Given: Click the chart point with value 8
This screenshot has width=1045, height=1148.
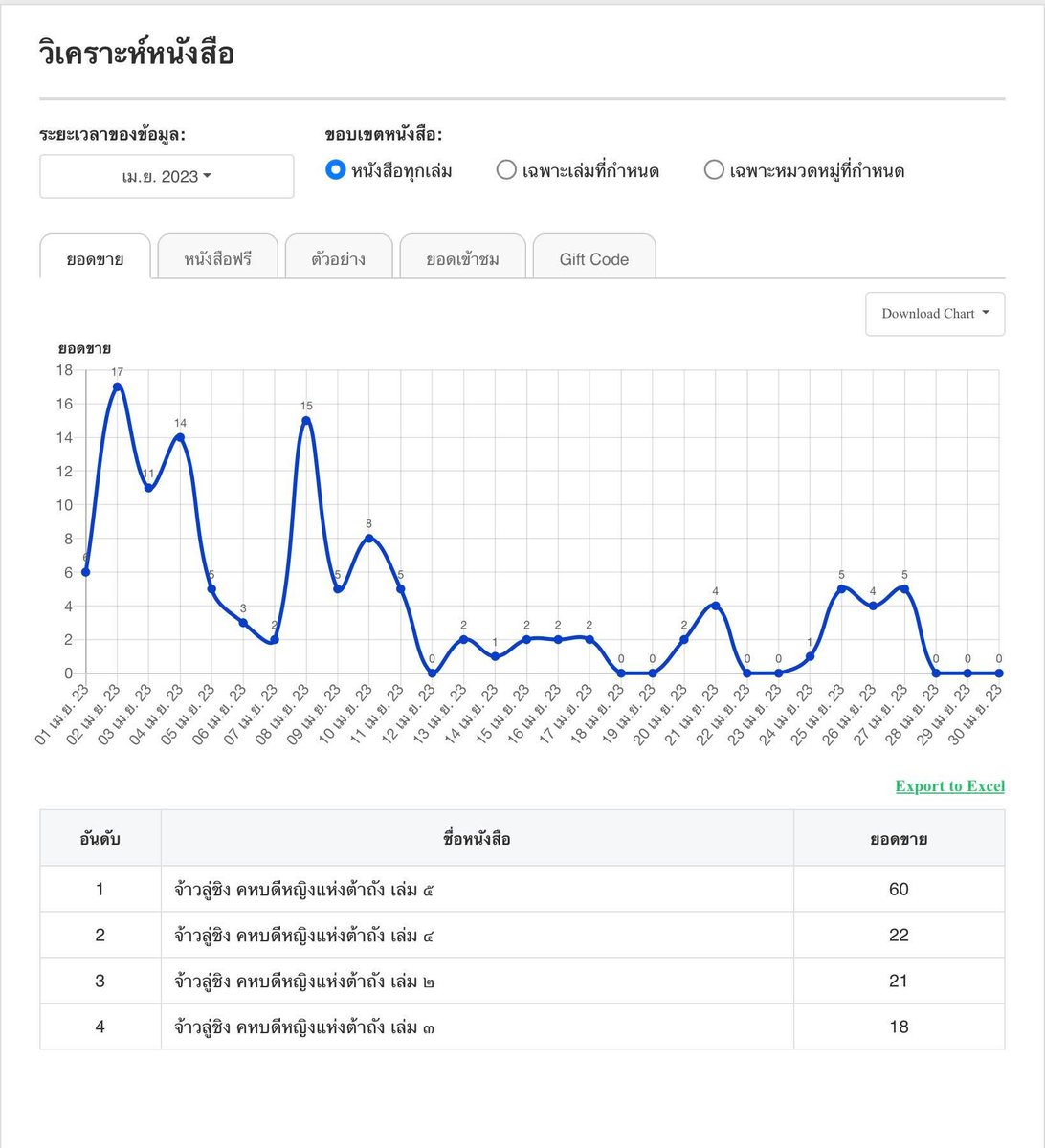Looking at the screenshot, I should (x=369, y=539).
